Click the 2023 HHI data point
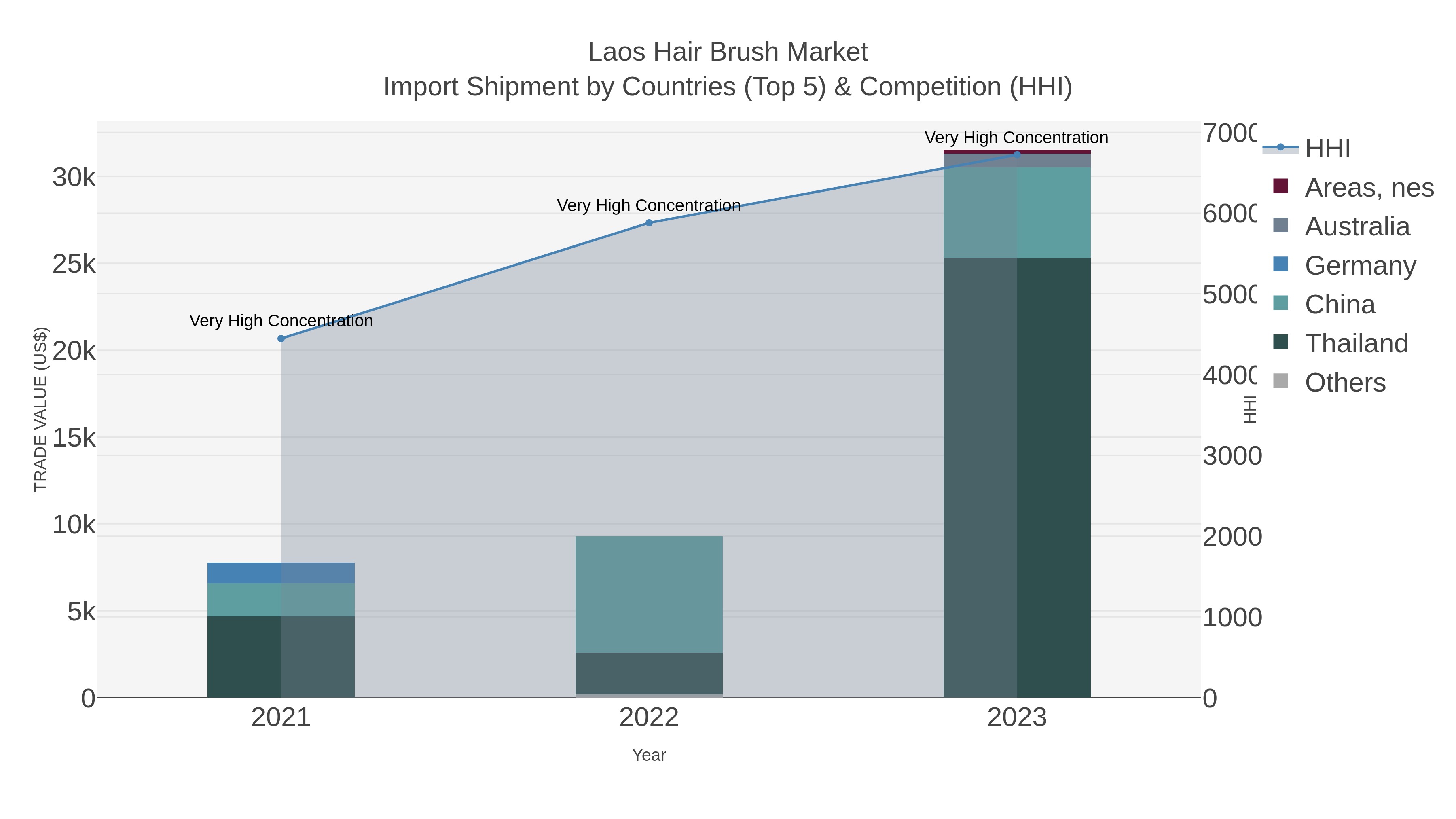The image size is (1456, 819). click(1017, 154)
